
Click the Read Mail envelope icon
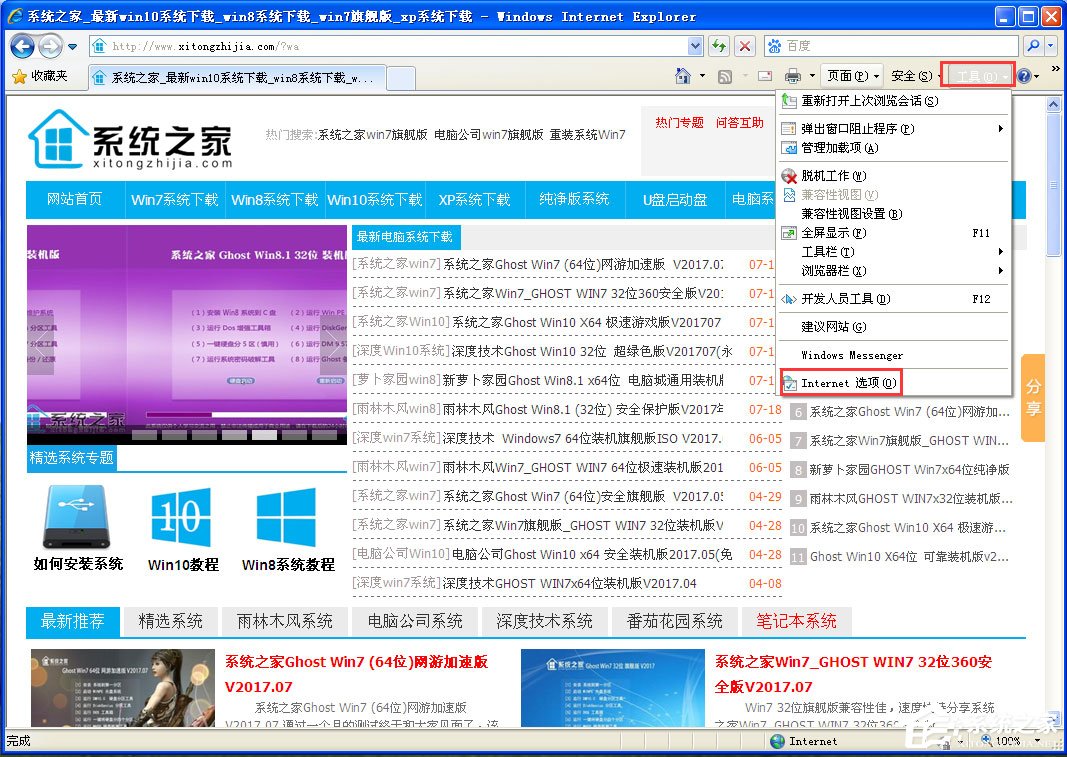[x=764, y=75]
